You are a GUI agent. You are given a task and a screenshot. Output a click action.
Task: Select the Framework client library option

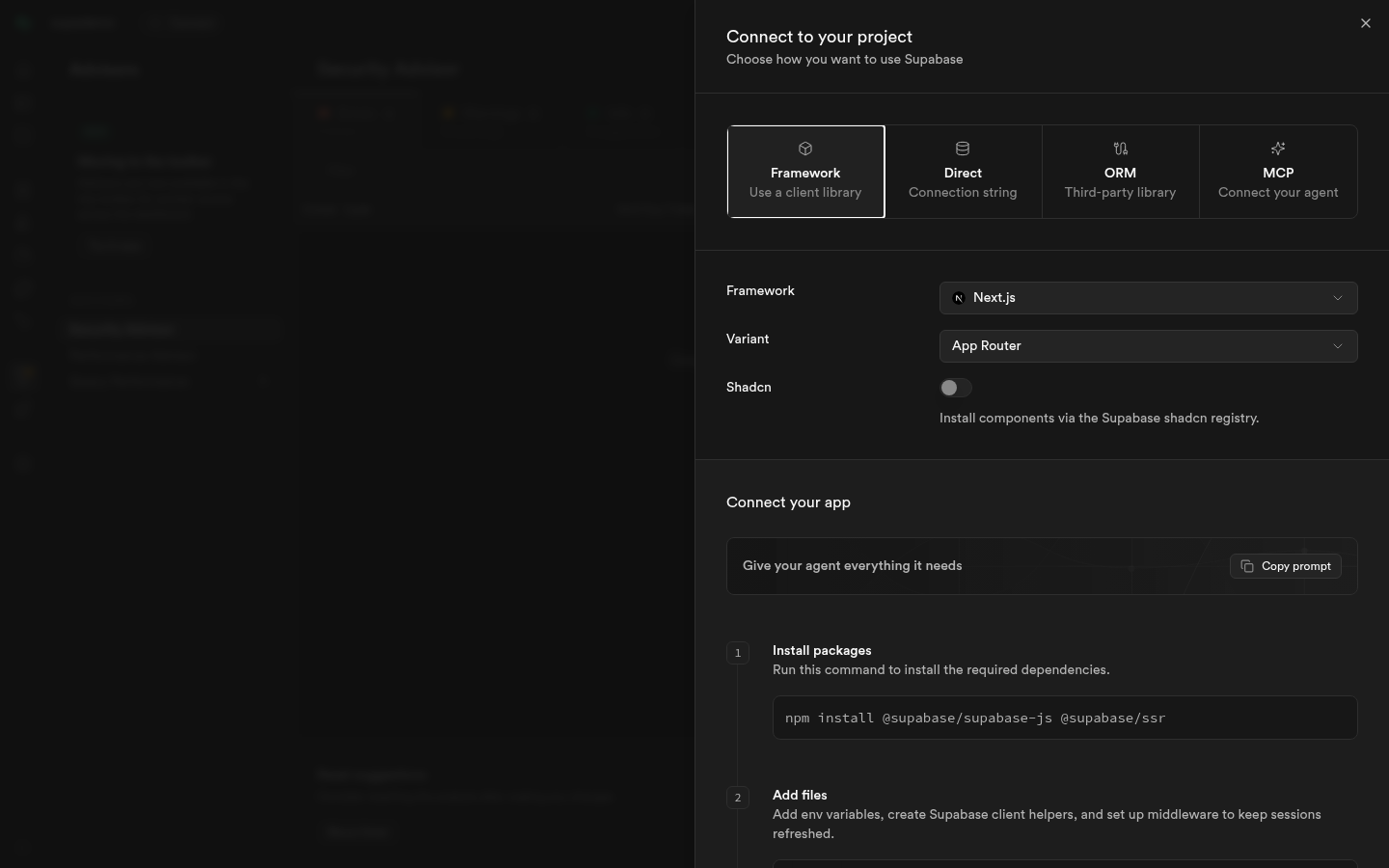point(805,172)
